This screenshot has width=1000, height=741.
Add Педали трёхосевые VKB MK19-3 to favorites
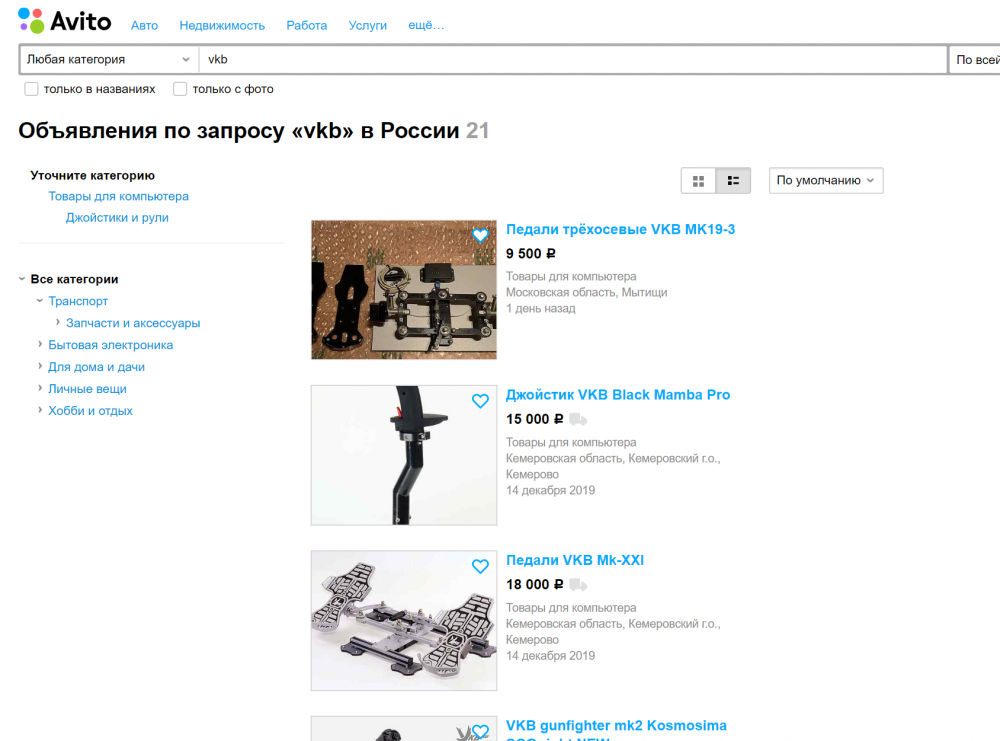pos(481,236)
